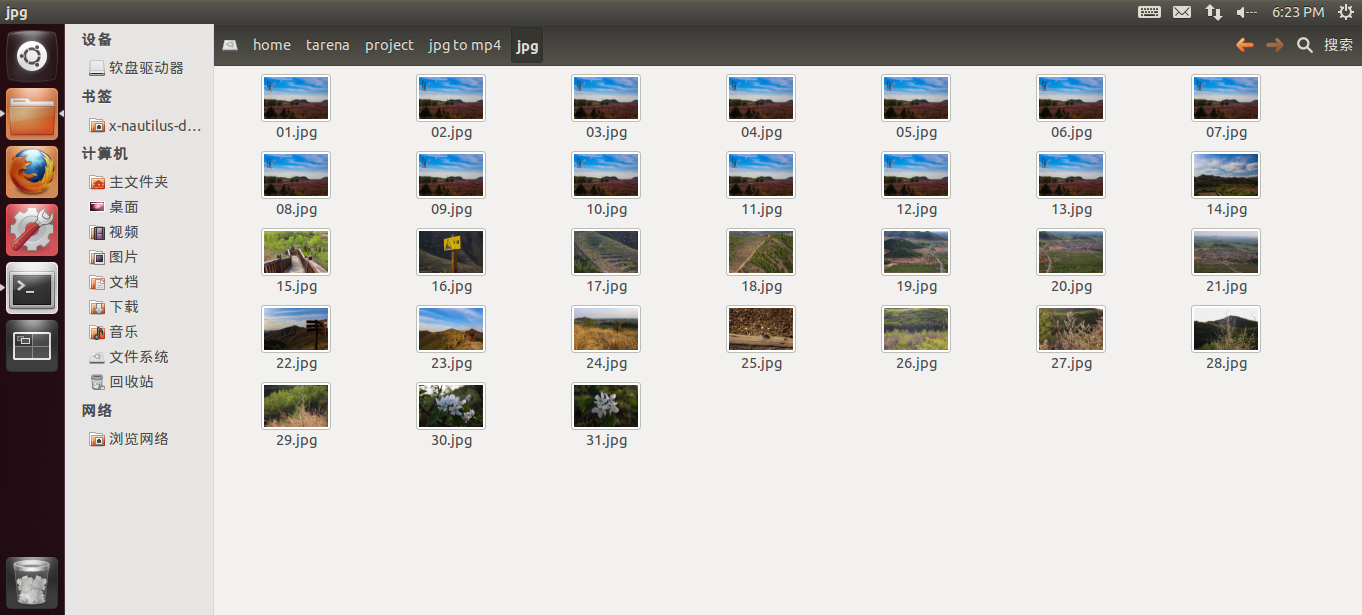Open the Workspace Switcher icon
The image size is (1362, 615).
pyautogui.click(x=32, y=346)
